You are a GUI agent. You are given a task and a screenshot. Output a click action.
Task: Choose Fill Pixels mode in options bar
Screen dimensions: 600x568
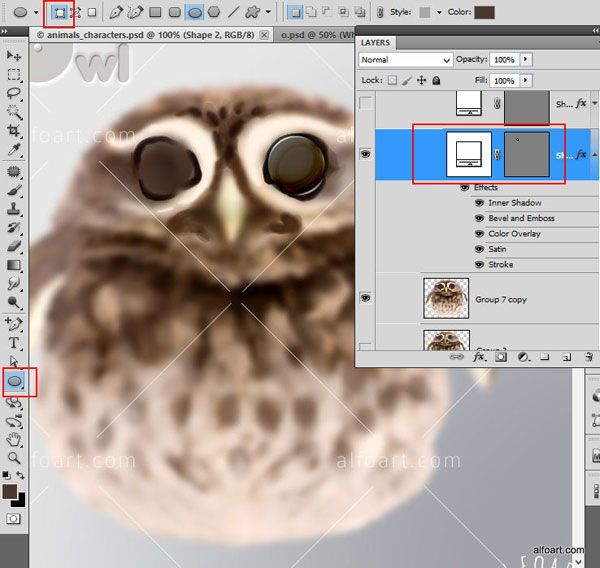(x=92, y=13)
